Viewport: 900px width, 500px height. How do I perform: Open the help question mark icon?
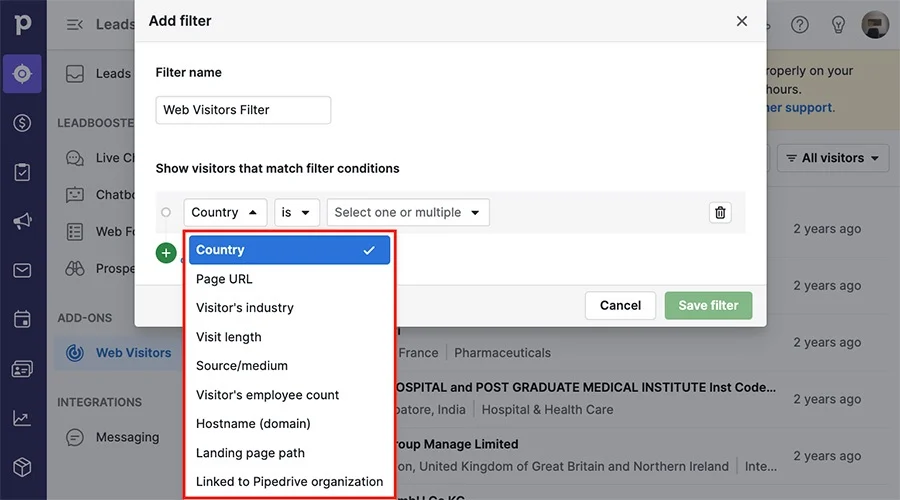pos(800,25)
